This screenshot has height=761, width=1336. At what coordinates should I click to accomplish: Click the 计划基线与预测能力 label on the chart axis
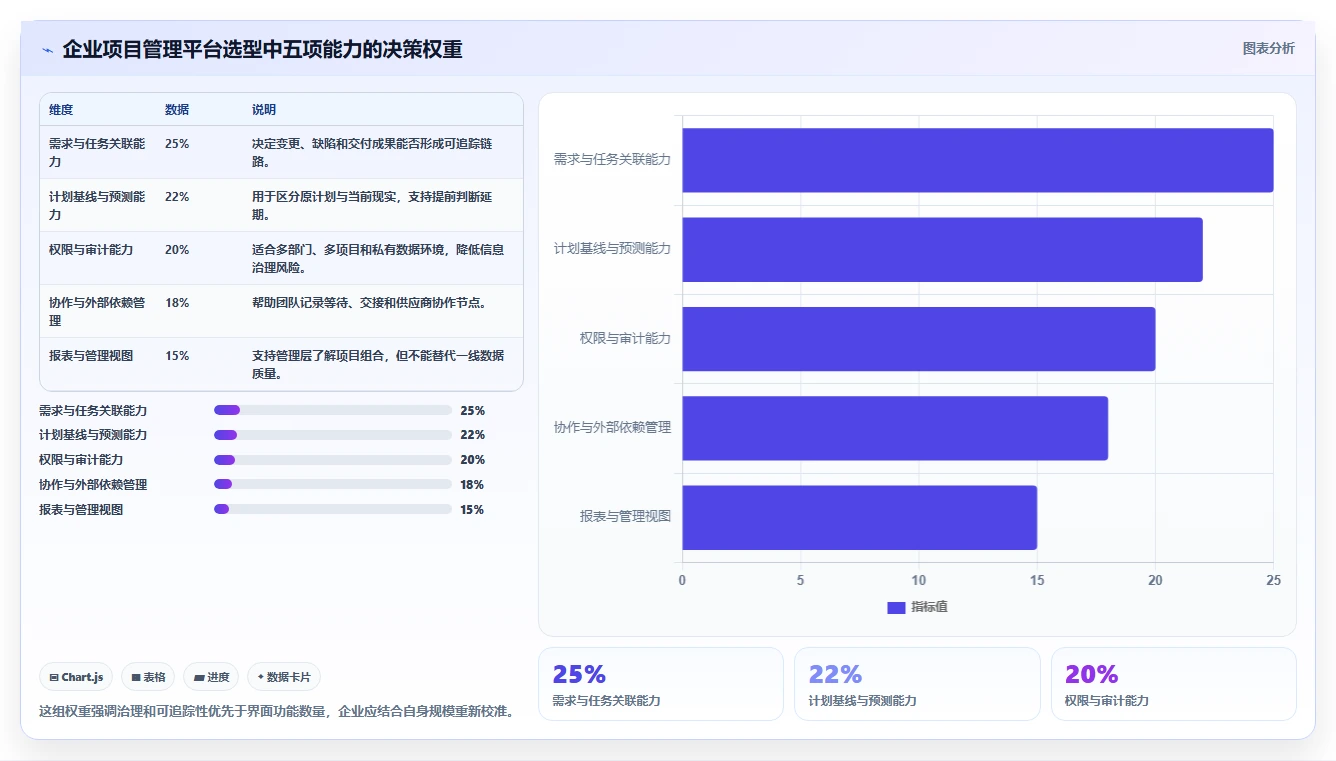pos(612,249)
